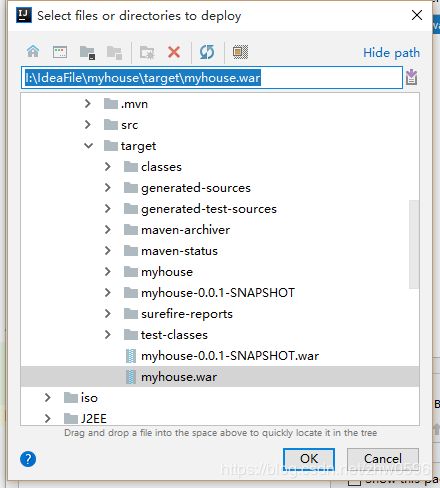Toggle show hidden files and directories
Screen dimensions: 440x488
pyautogui.click(x=240, y=52)
